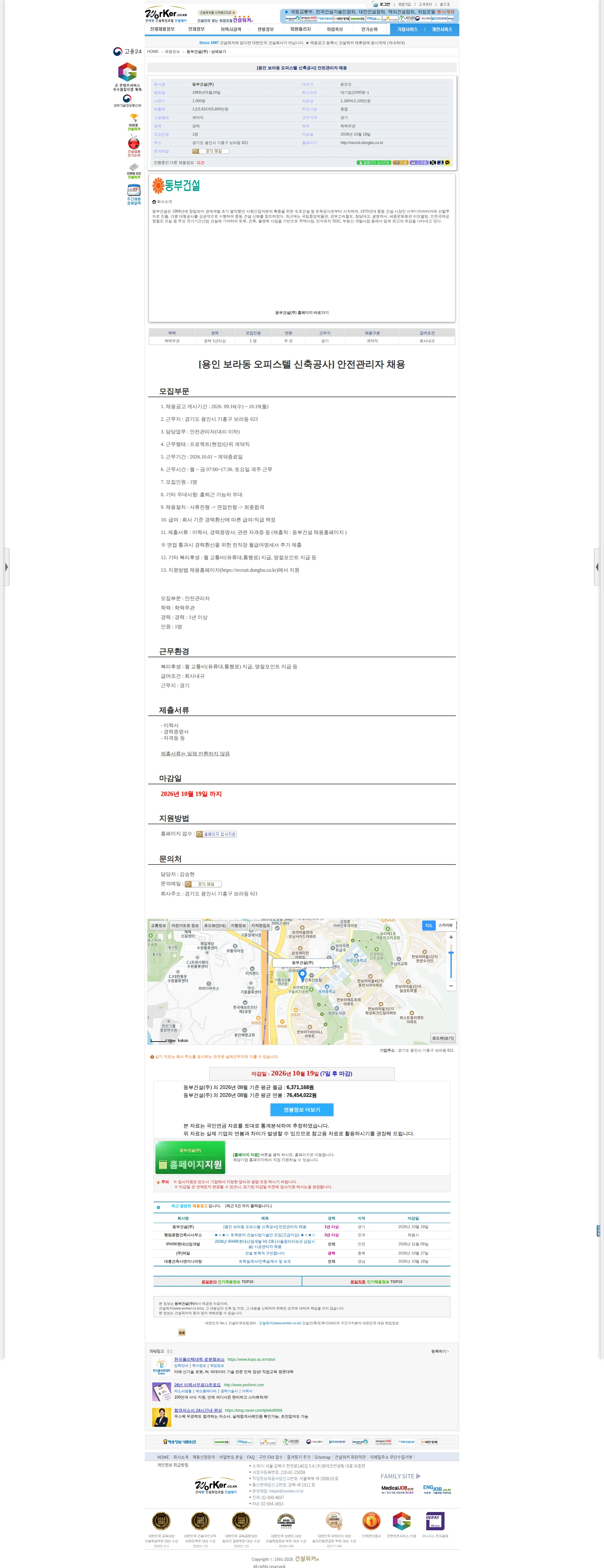Open the 고용24 sidebar banner
This screenshot has width=604, height=1568.
point(127,52)
